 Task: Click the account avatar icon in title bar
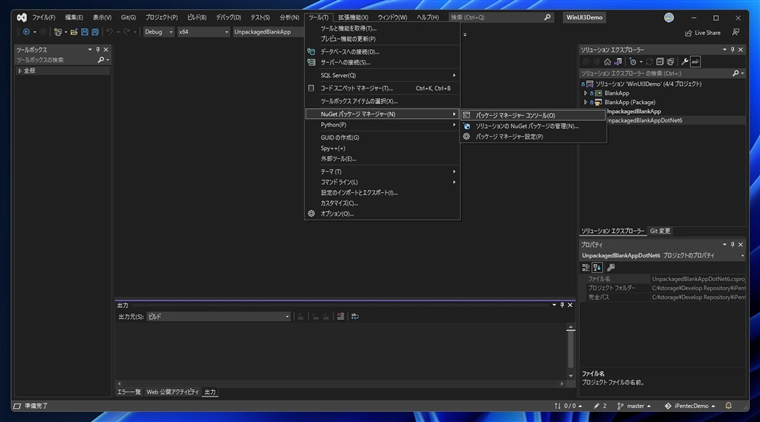coord(669,17)
